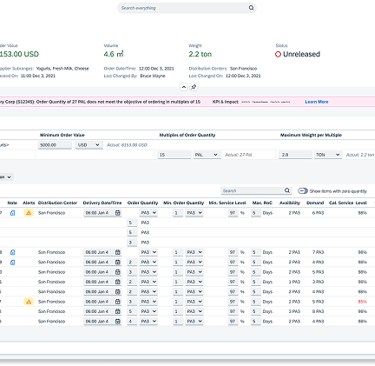Click into the Search everything field

pyautogui.click(x=183, y=8)
